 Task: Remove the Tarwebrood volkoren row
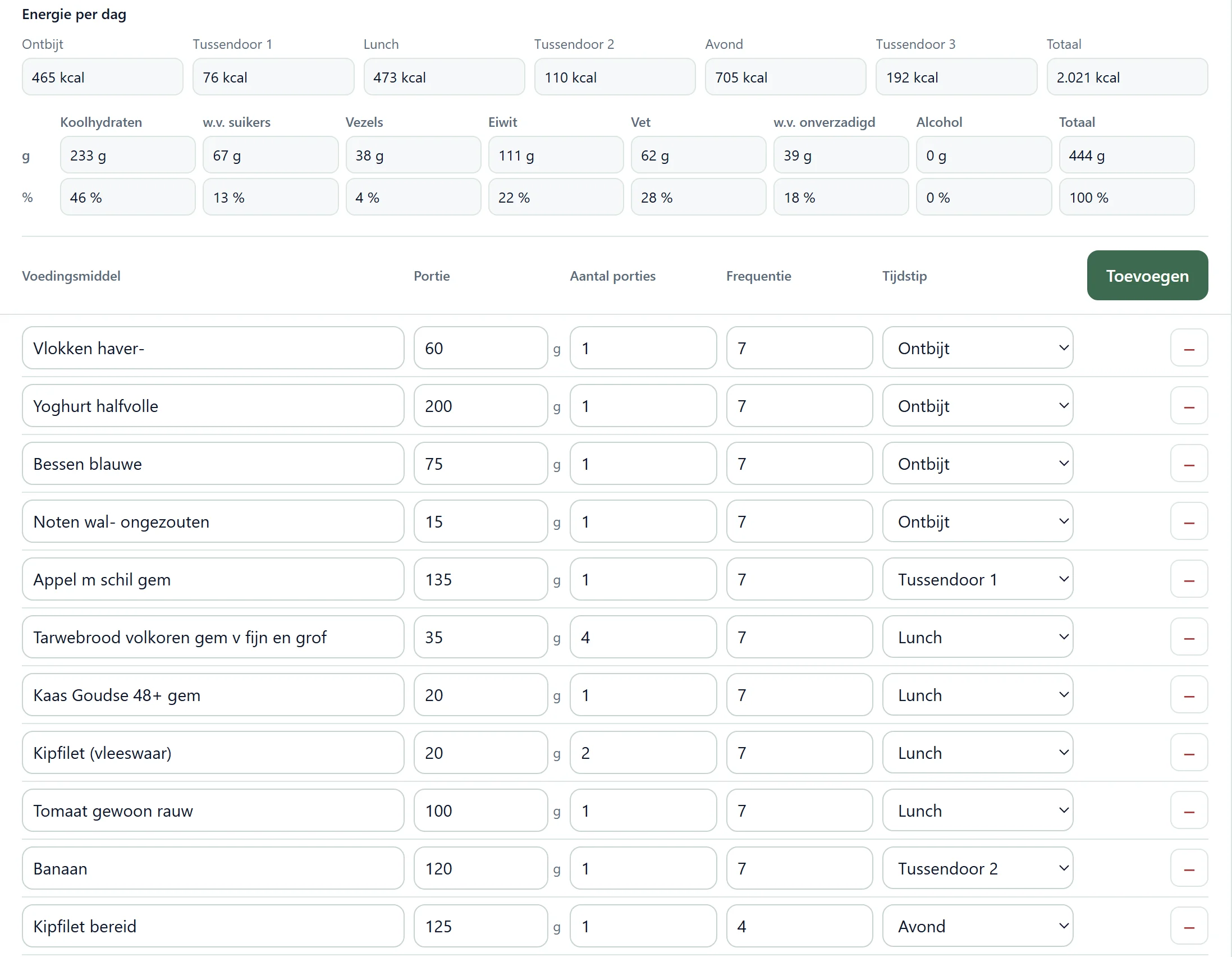click(1189, 637)
